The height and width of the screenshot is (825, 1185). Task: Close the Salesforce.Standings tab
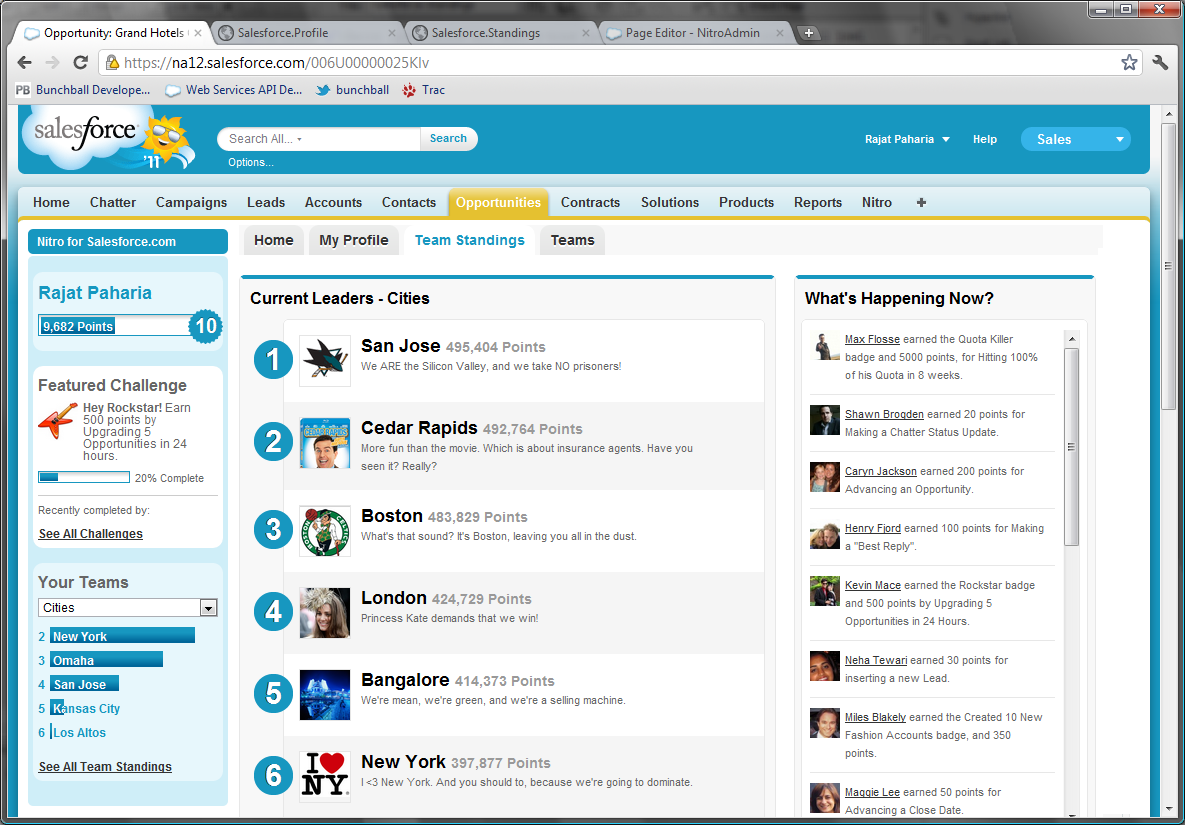[586, 33]
